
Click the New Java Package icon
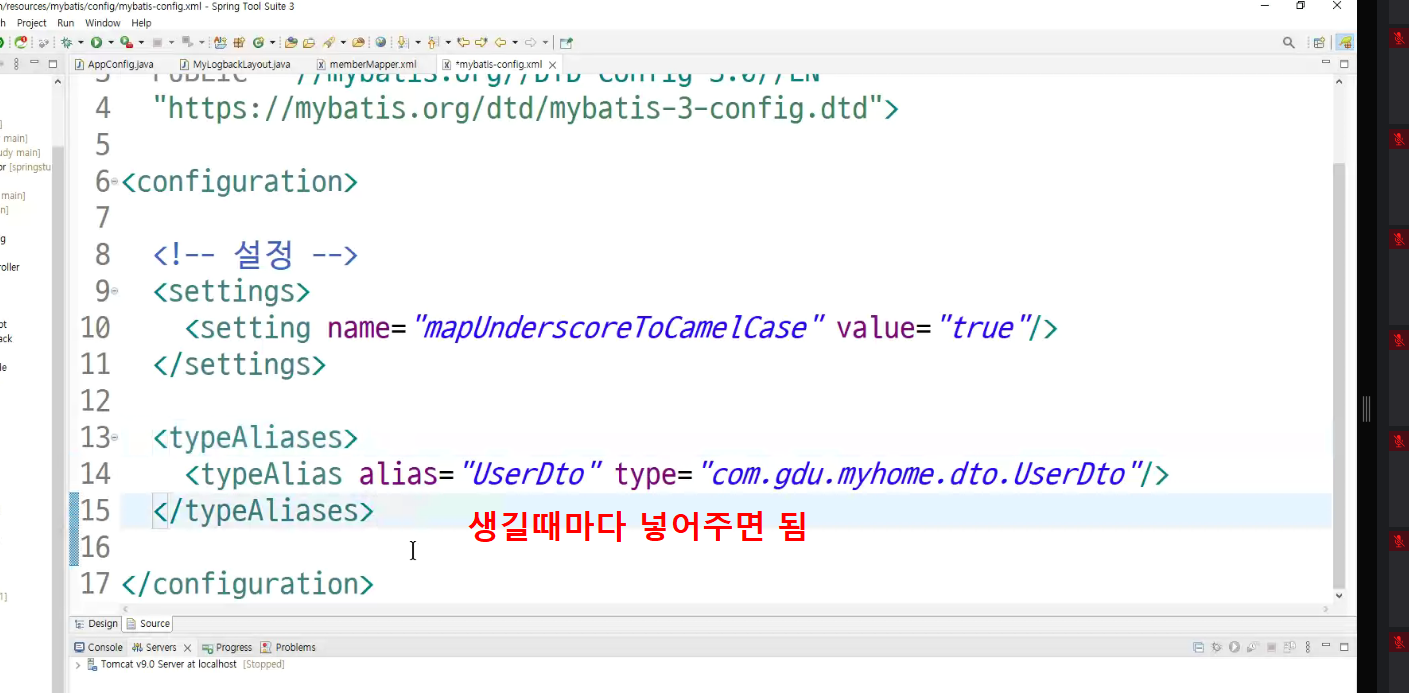coord(239,42)
